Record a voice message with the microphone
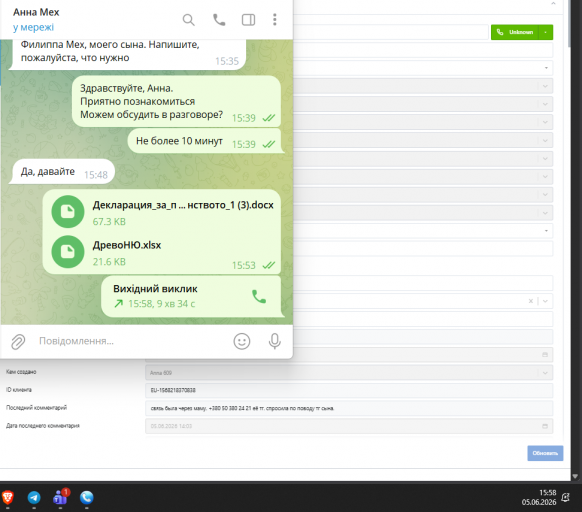 [x=275, y=341]
